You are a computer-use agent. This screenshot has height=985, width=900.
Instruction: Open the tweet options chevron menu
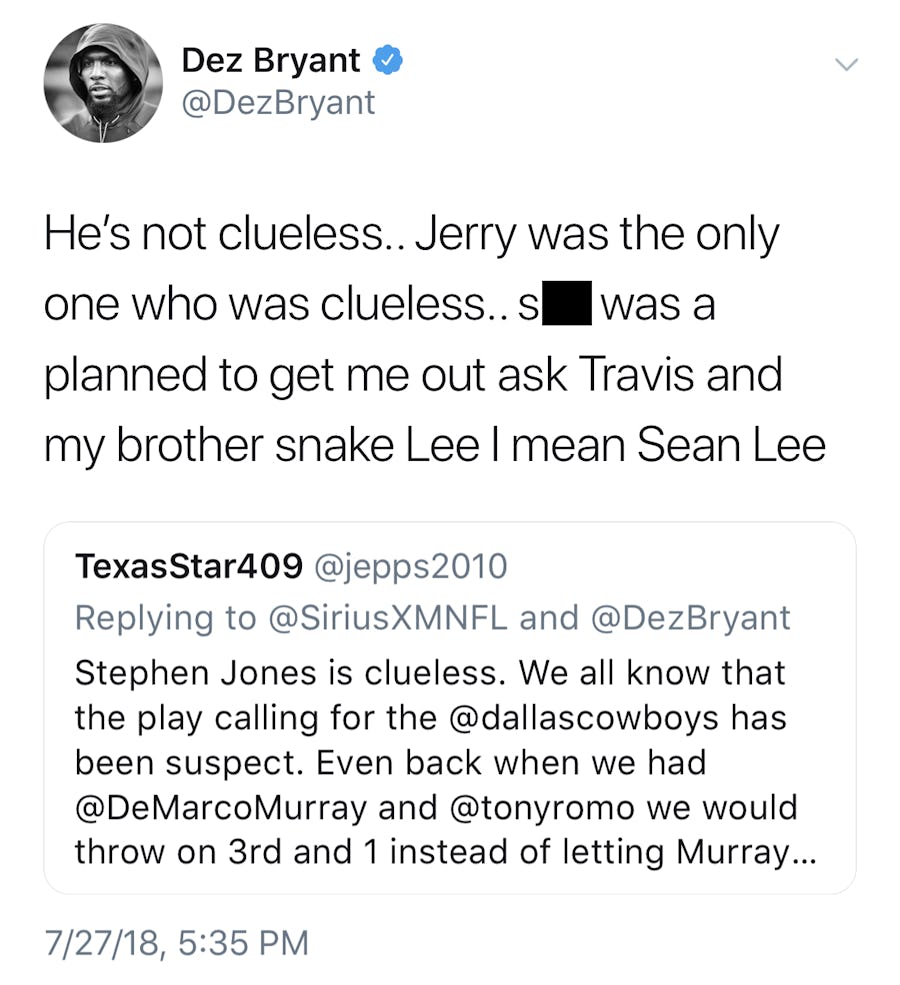pyautogui.click(x=846, y=64)
